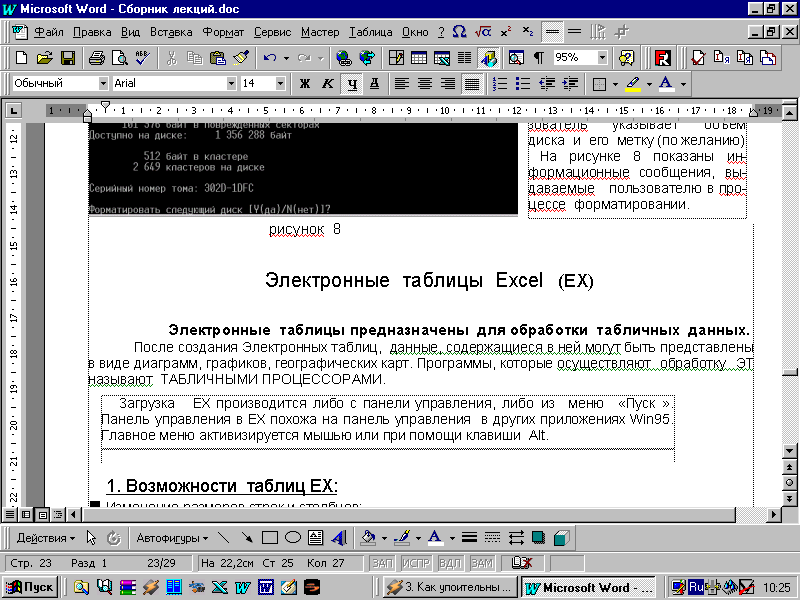Screen dimensions: 800x600
Task: Print the document with the printer icon
Action: coord(96,58)
